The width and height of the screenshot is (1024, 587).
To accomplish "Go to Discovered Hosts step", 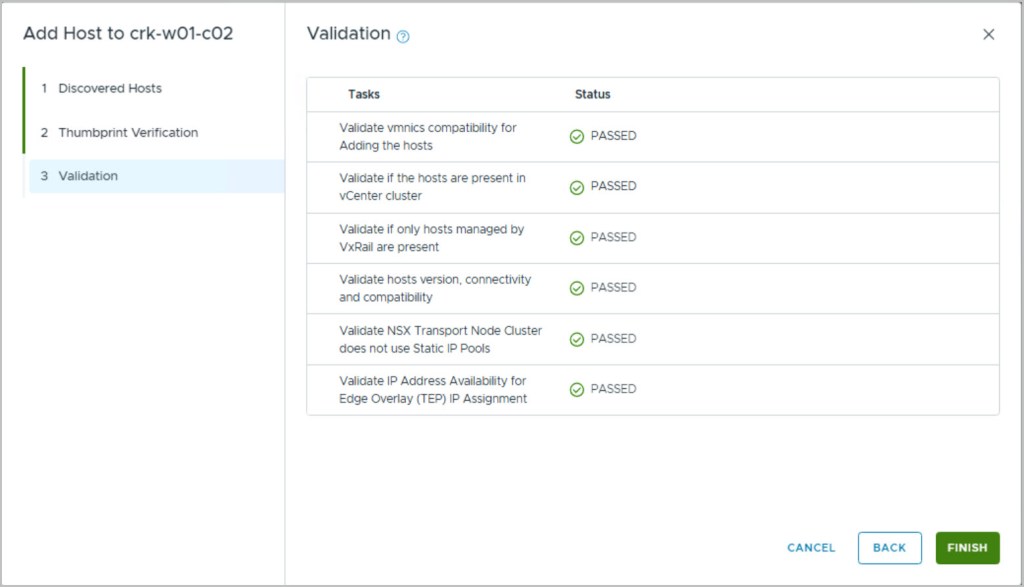I will point(109,88).
